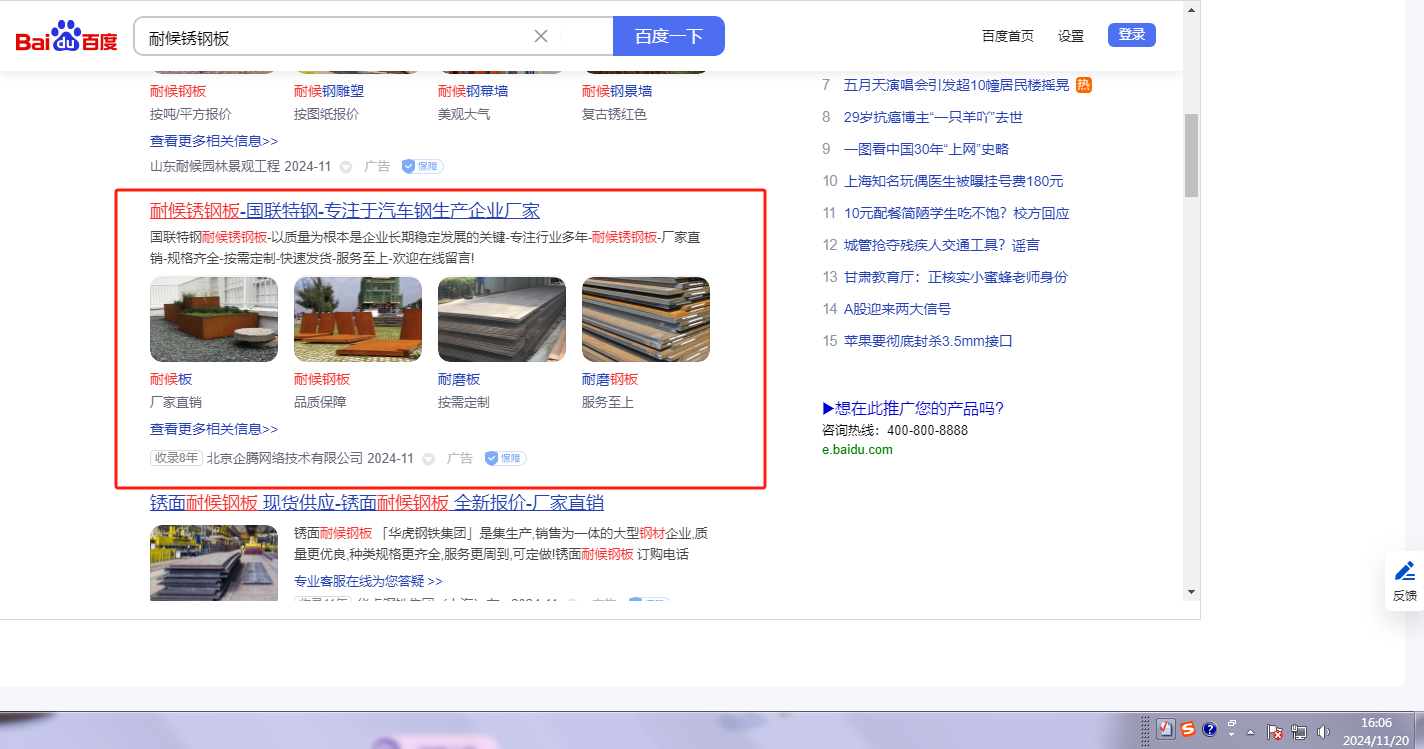Image resolution: width=1424 pixels, height=749 pixels.
Task: Click the 耐候板 link under 国联特钢
Action: click(x=171, y=379)
